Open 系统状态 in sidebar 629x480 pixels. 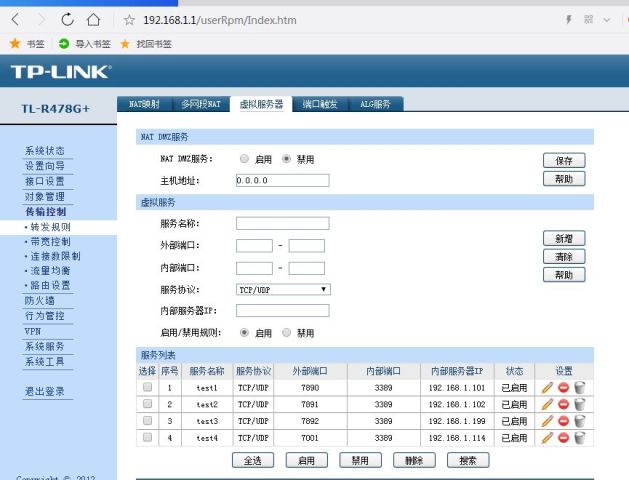click(45, 151)
